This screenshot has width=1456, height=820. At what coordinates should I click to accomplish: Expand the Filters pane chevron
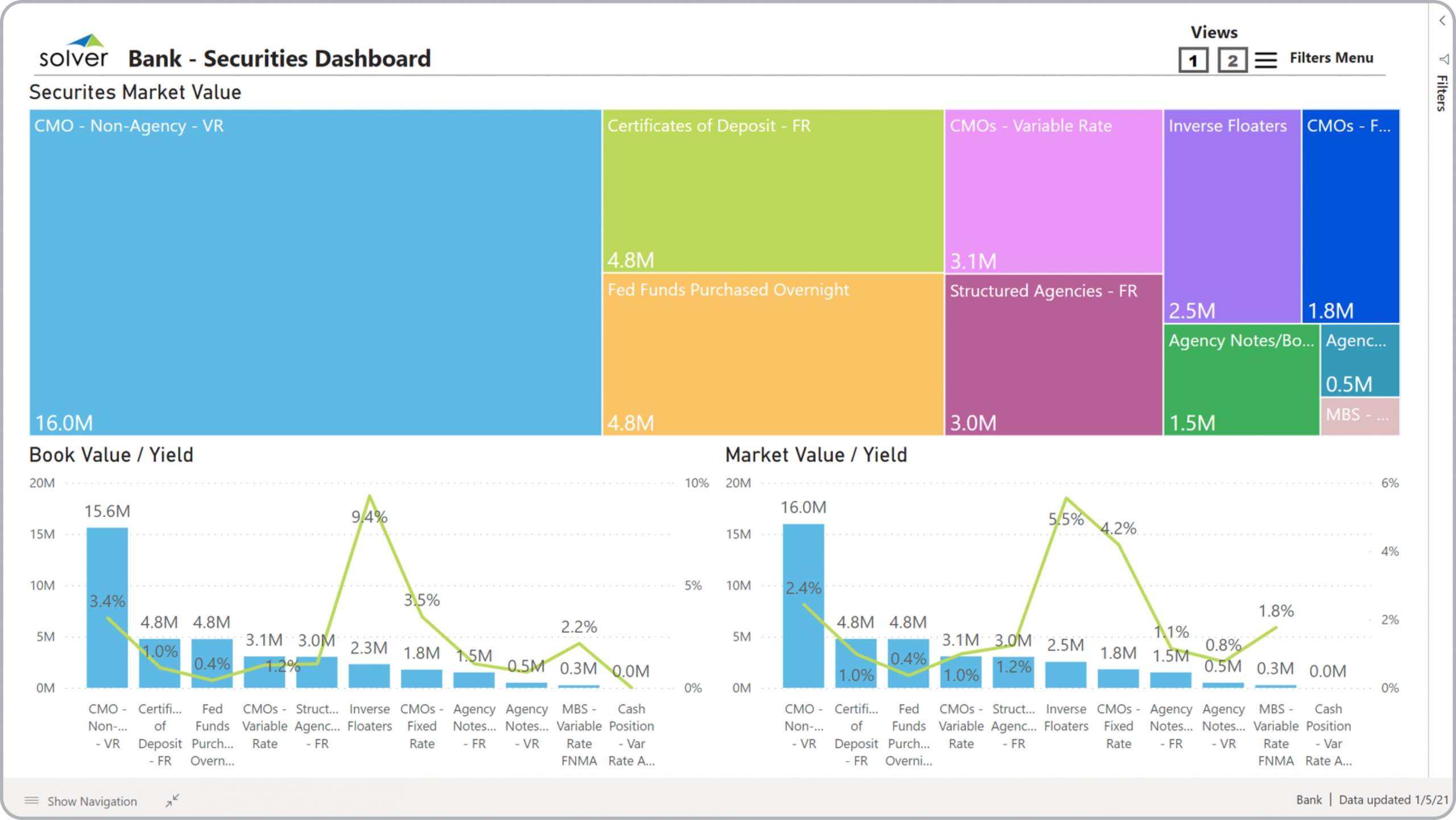[1442, 21]
